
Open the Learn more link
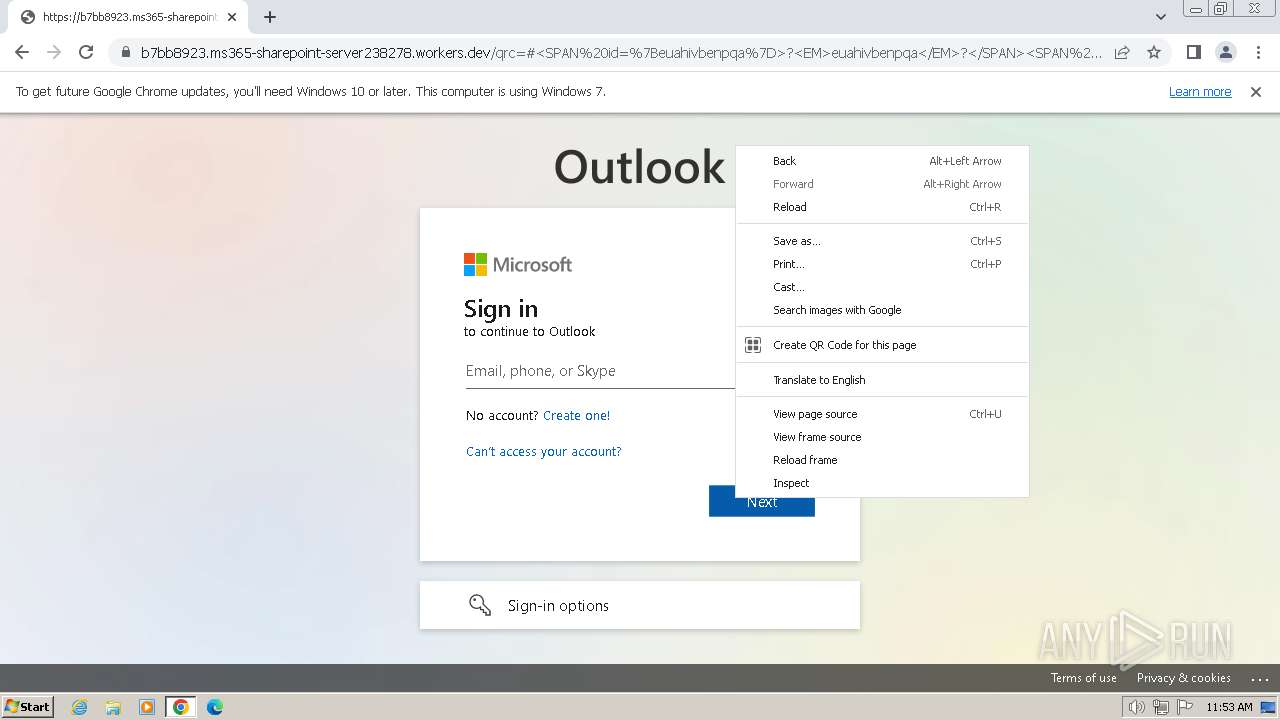(1200, 92)
